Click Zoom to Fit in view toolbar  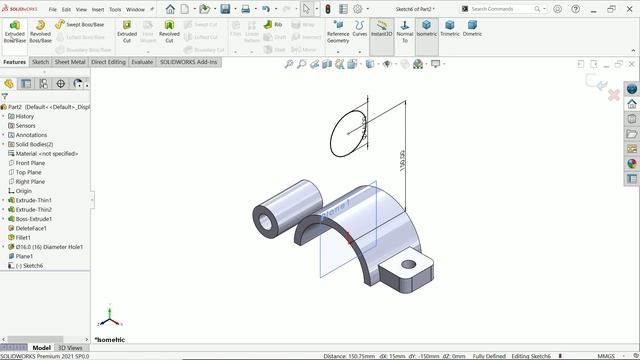[289, 64]
